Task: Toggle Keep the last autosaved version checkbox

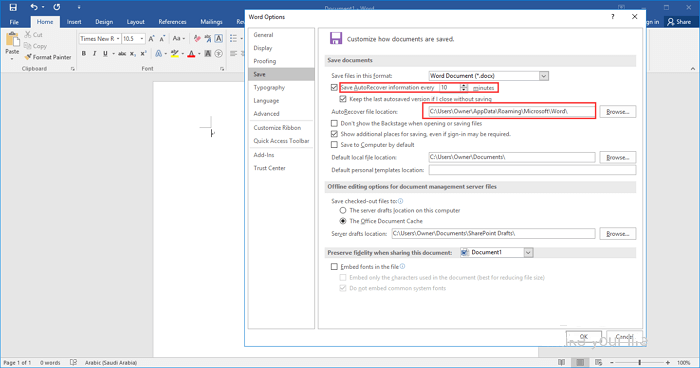Action: coord(343,99)
